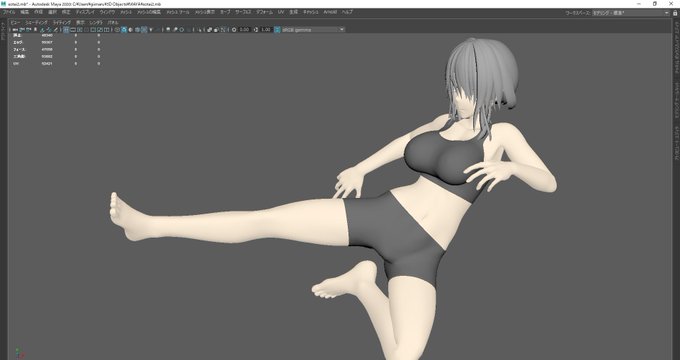680x360 pixels.
Task: Open the panel ライティング (Lighting) menu
Action: click(62, 22)
